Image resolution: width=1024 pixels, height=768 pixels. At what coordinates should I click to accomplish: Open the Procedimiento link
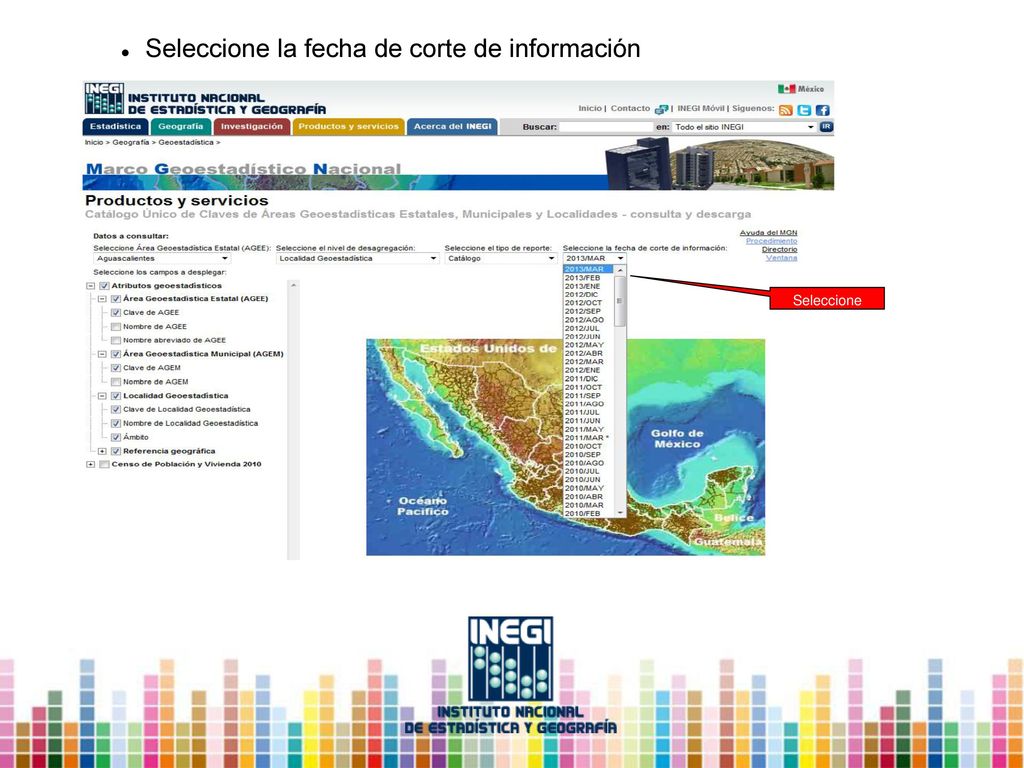[x=771, y=241]
